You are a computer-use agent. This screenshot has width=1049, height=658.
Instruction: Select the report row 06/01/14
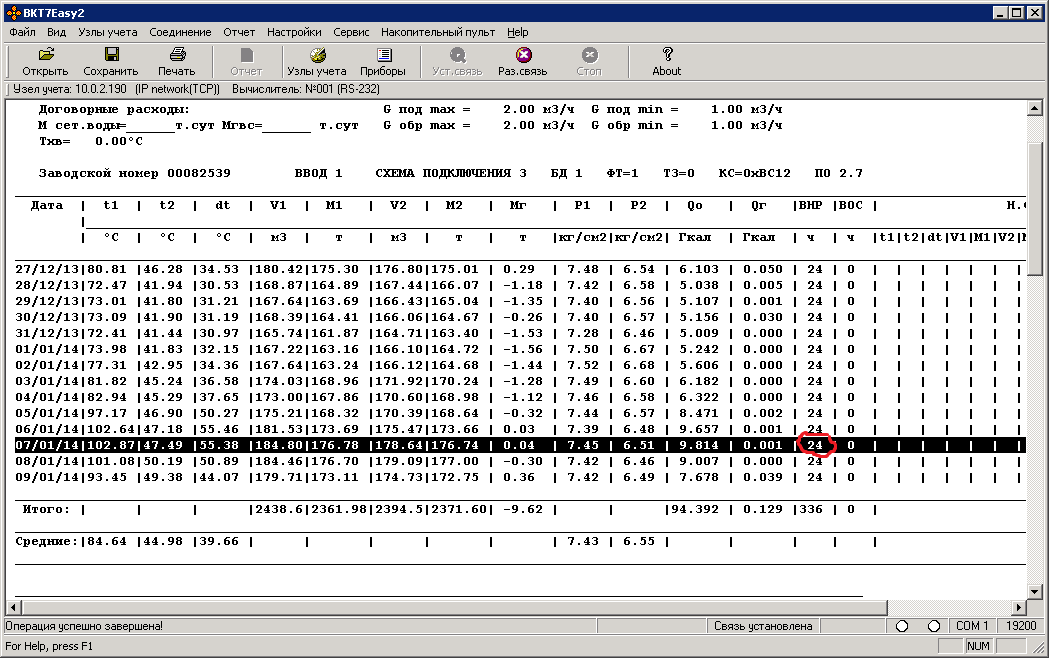click(x=520, y=430)
